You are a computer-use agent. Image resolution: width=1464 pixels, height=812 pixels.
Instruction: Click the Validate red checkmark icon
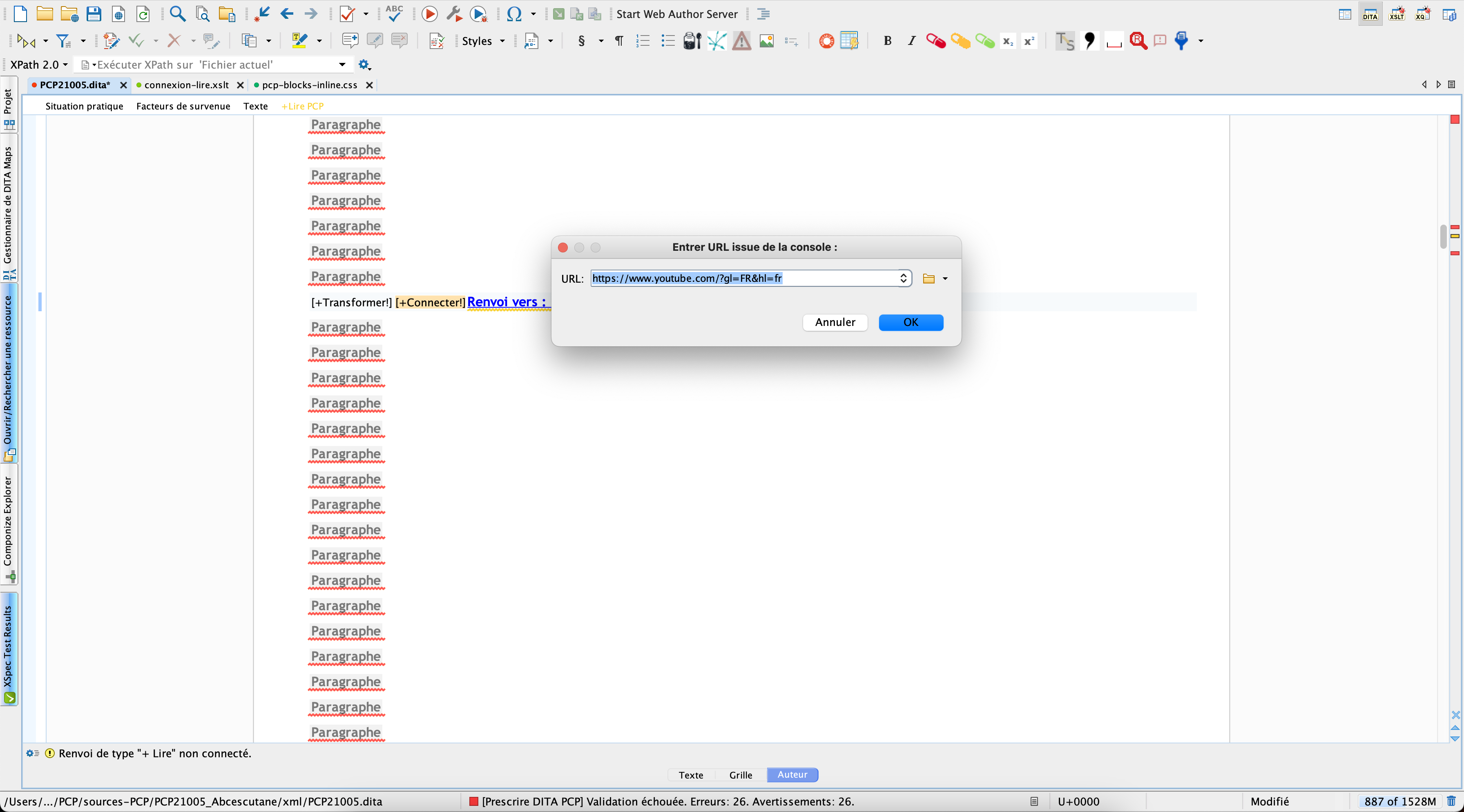(347, 13)
